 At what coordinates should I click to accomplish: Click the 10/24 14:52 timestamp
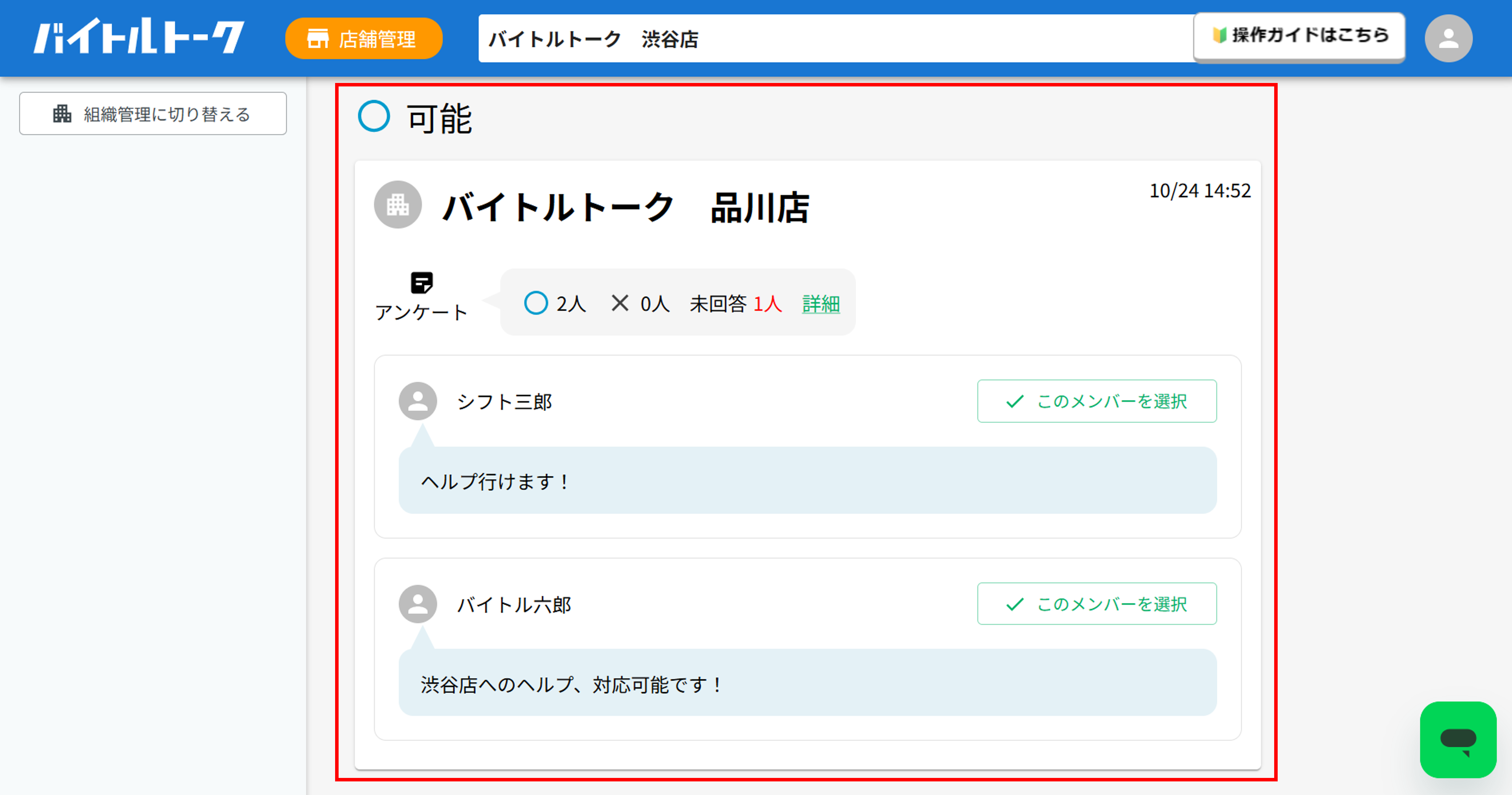point(1200,191)
